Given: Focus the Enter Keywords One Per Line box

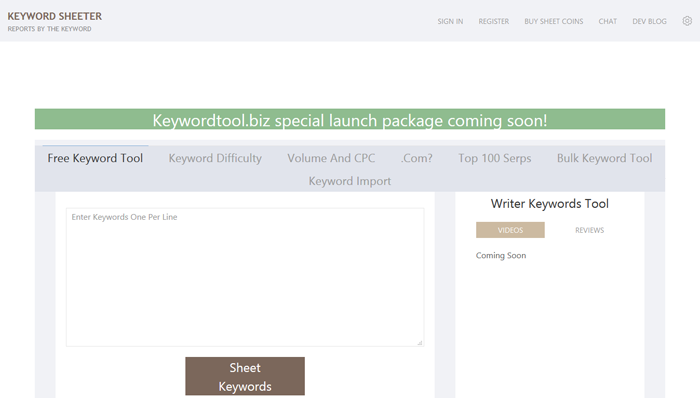Looking at the screenshot, I should point(245,277).
